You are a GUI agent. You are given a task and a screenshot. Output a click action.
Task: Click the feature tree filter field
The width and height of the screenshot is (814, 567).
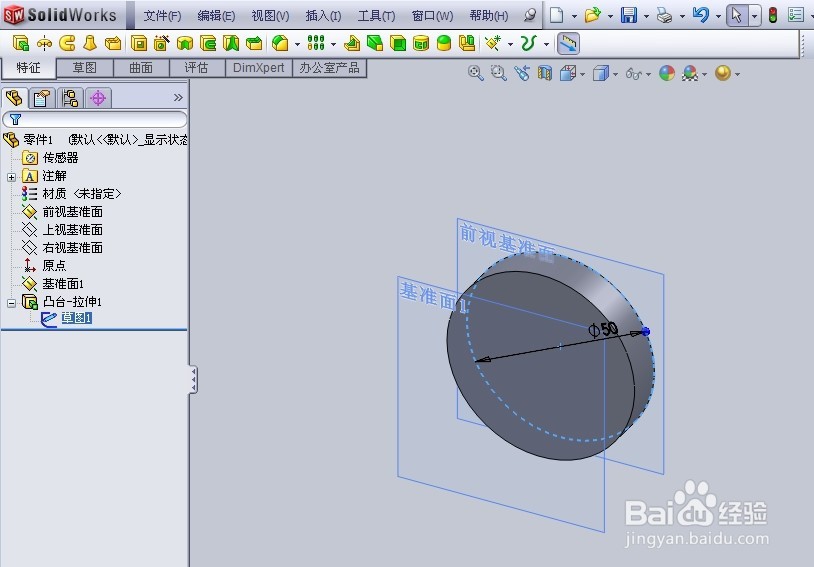coord(94,119)
